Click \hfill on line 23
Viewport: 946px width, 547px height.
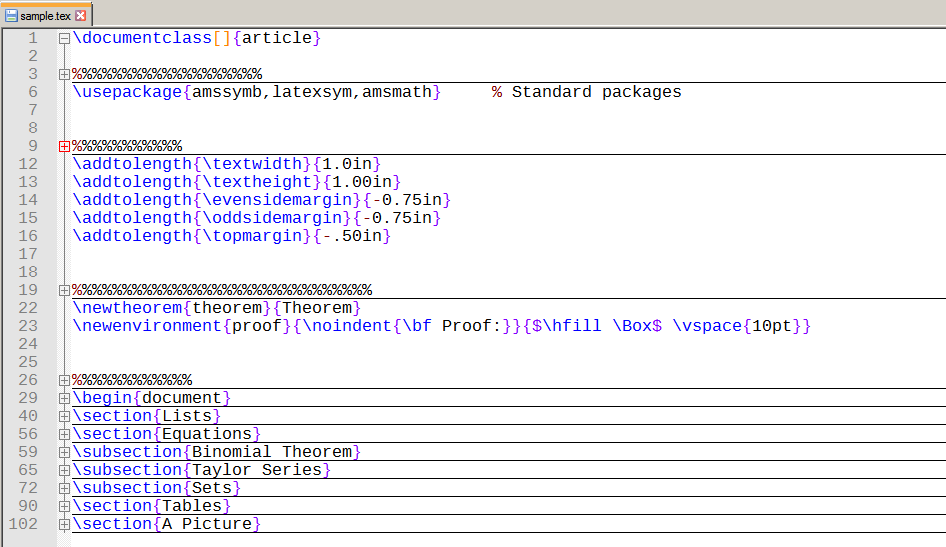pos(572,326)
